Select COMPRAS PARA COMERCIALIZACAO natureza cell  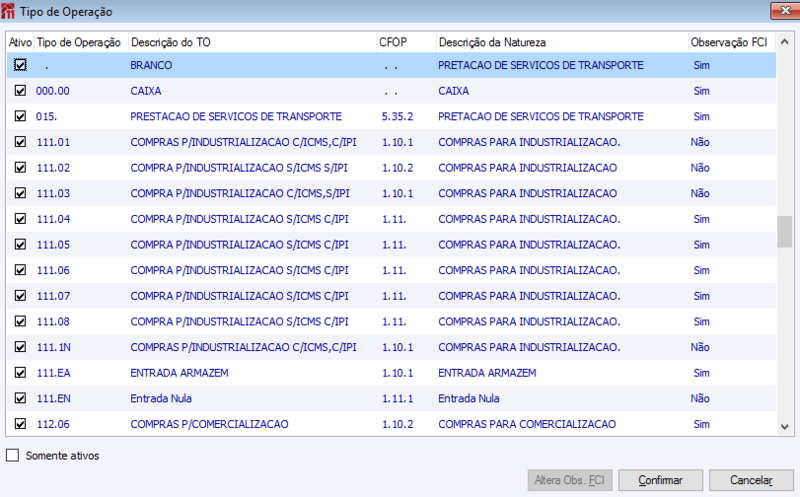pos(527,424)
